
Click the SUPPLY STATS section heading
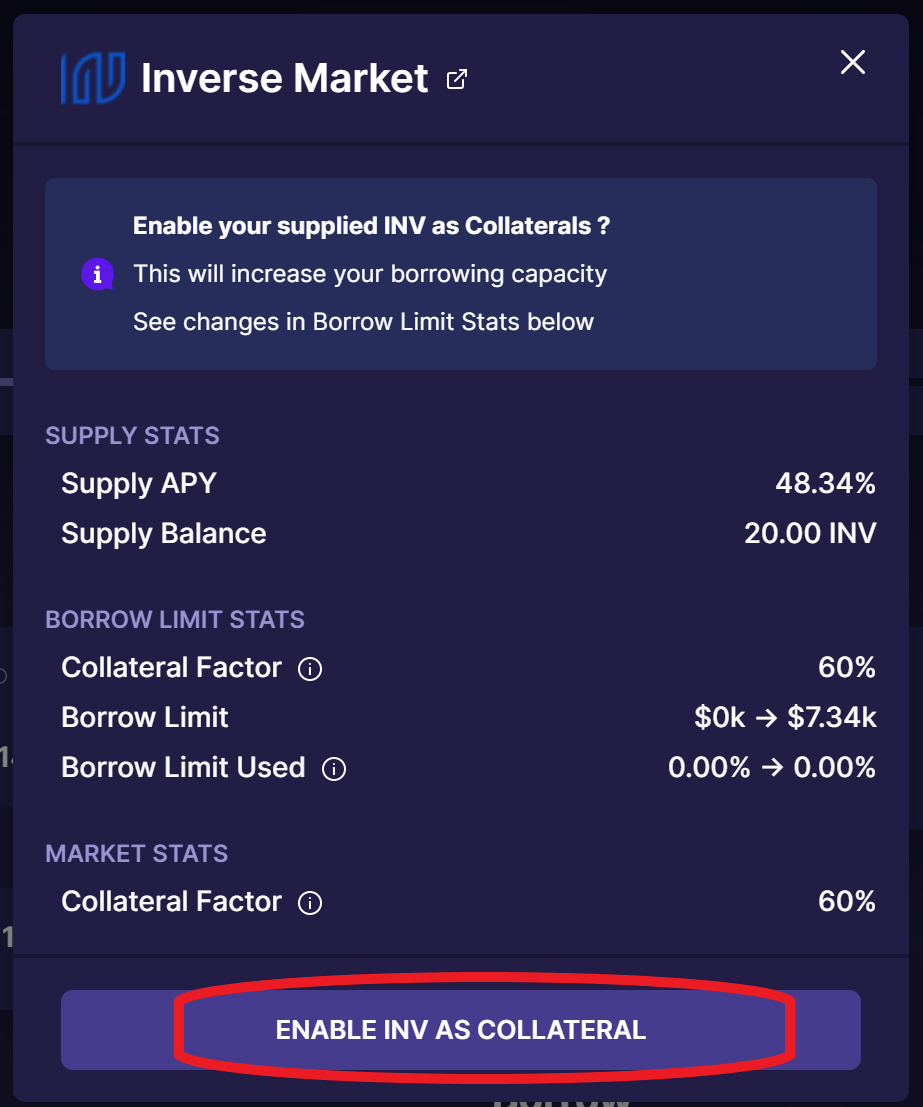133,436
